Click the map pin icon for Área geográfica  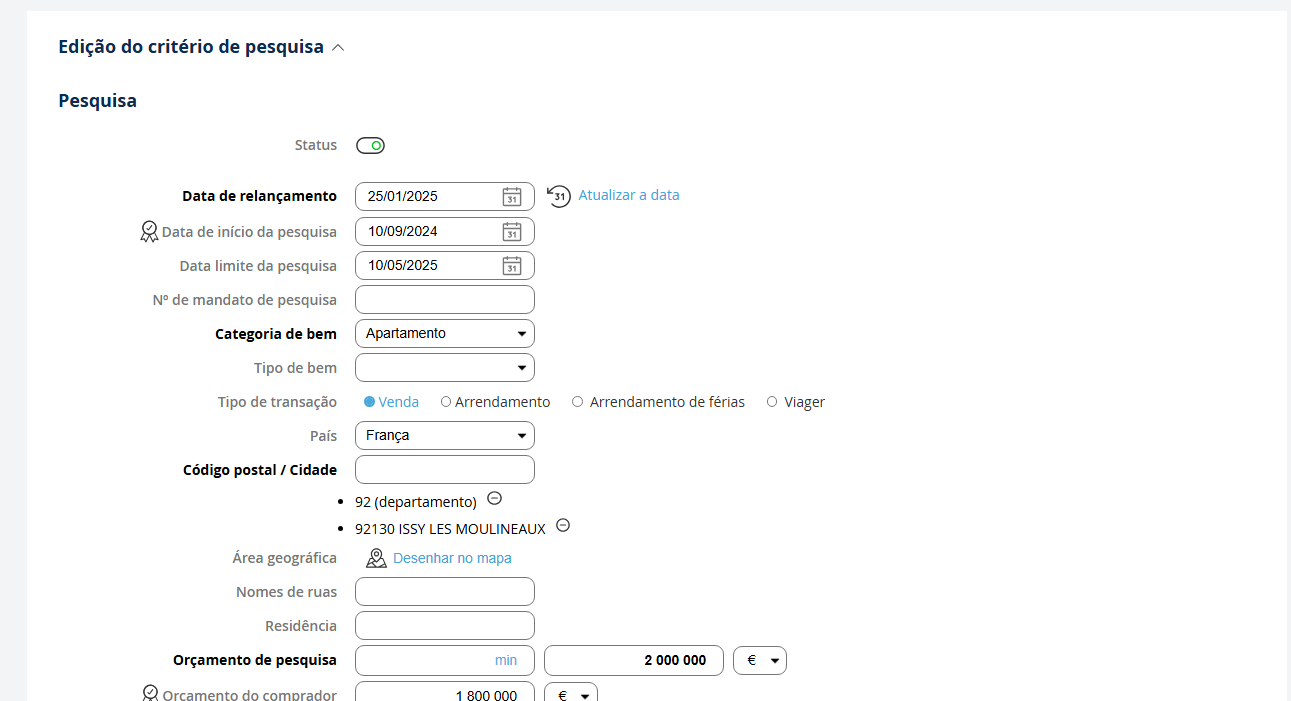376,558
